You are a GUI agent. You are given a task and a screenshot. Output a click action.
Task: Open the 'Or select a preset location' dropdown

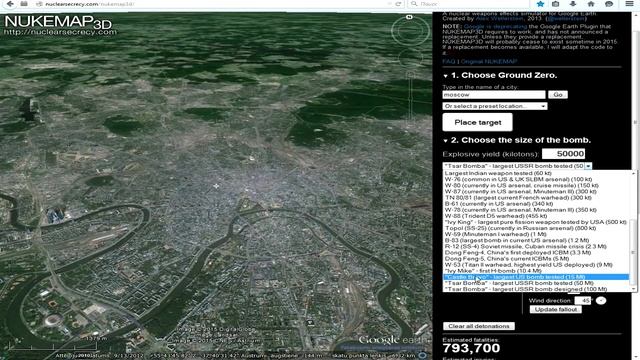point(495,106)
